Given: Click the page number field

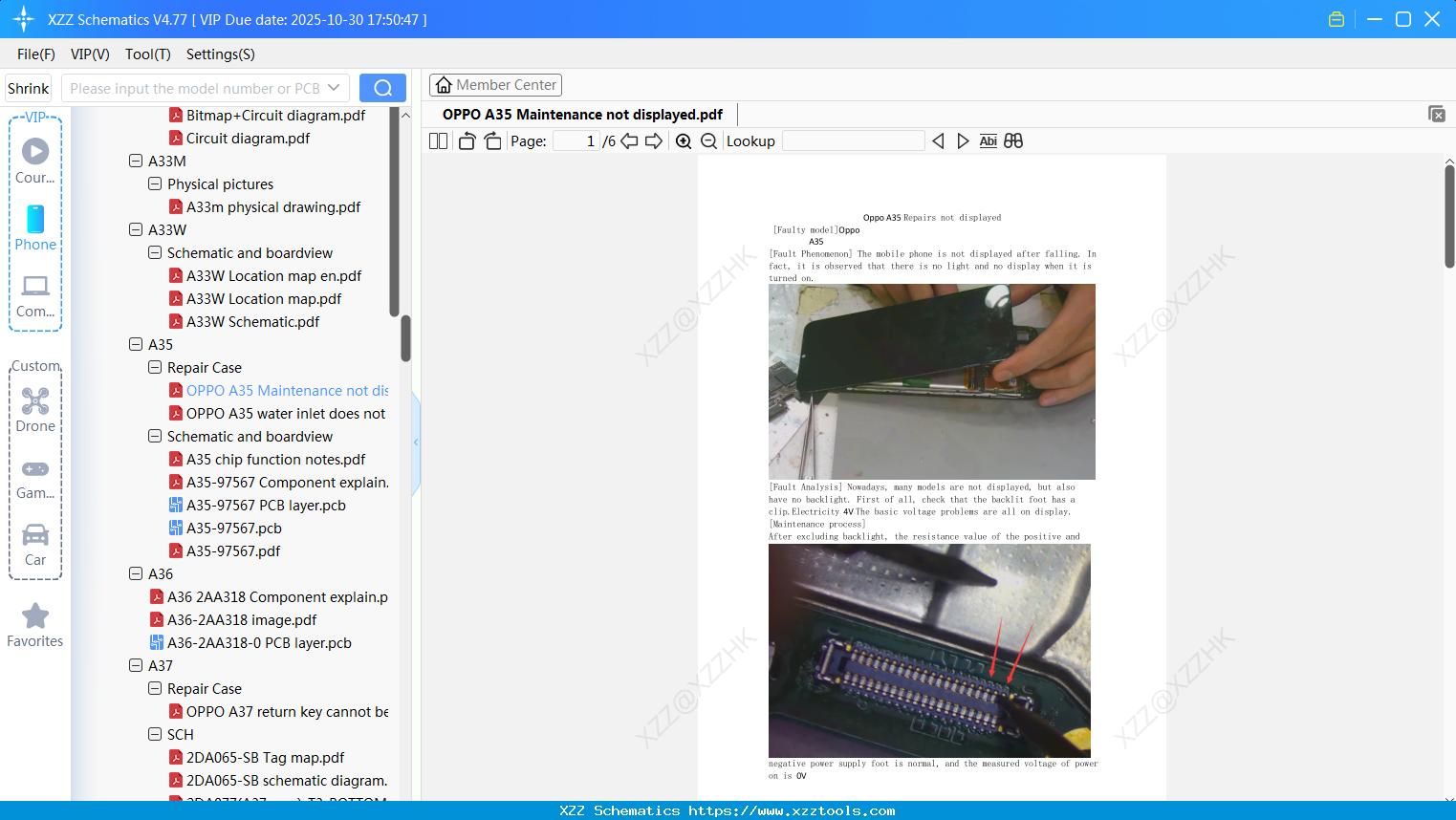Looking at the screenshot, I should pos(576,141).
